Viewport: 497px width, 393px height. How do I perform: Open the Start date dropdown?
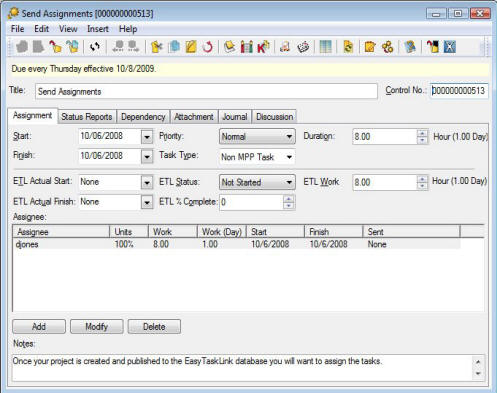(x=147, y=137)
